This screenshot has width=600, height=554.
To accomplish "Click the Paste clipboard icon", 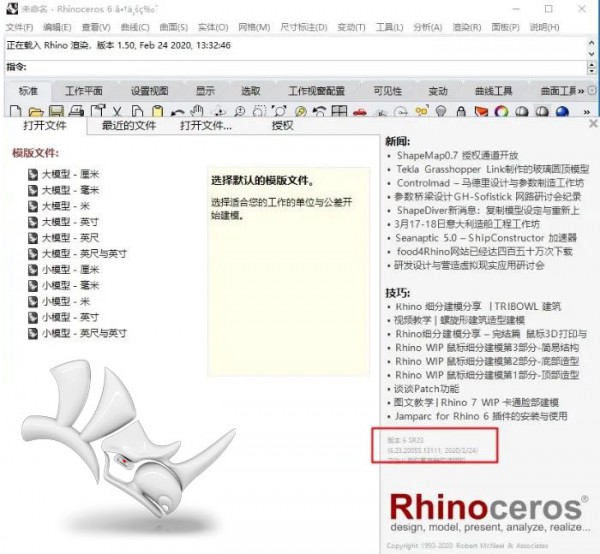I will click(x=157, y=112).
